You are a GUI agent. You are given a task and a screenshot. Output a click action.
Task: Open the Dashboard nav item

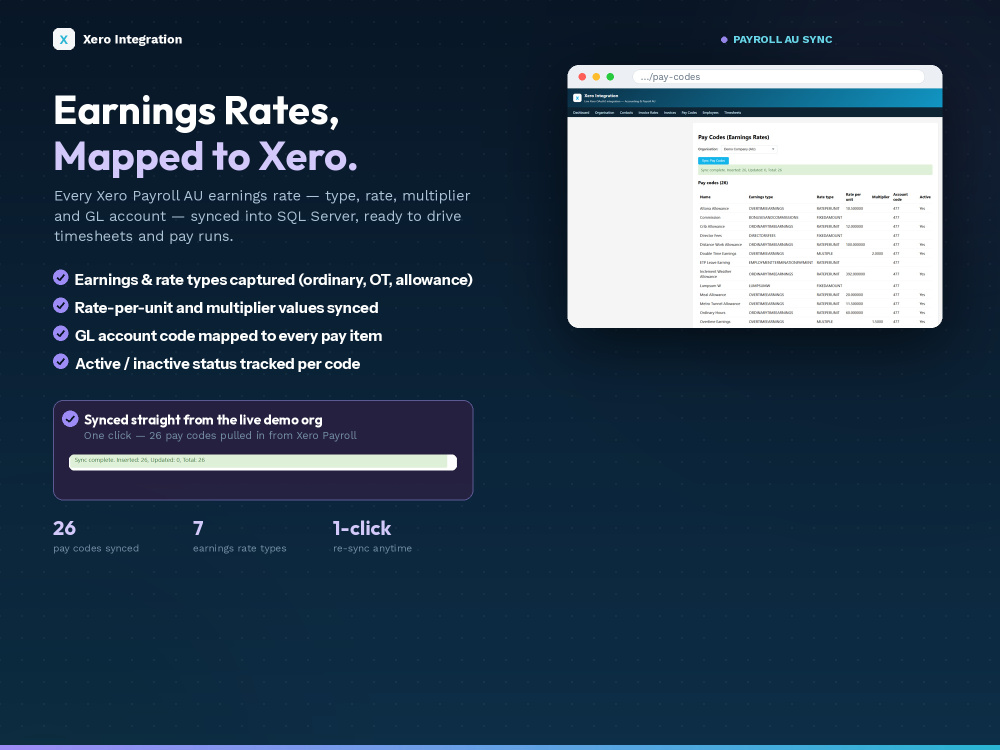[x=581, y=112]
